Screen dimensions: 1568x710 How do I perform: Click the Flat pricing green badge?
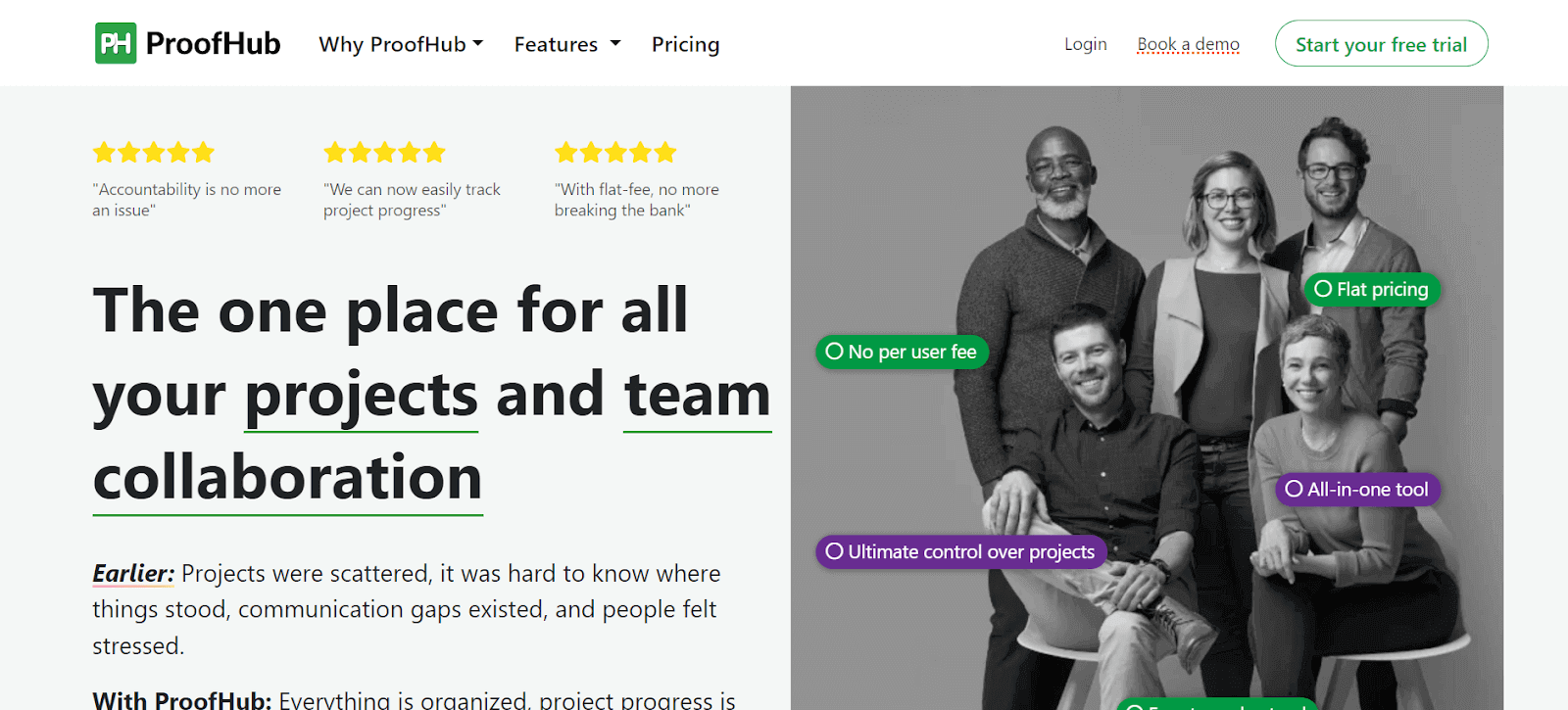[x=1372, y=289]
